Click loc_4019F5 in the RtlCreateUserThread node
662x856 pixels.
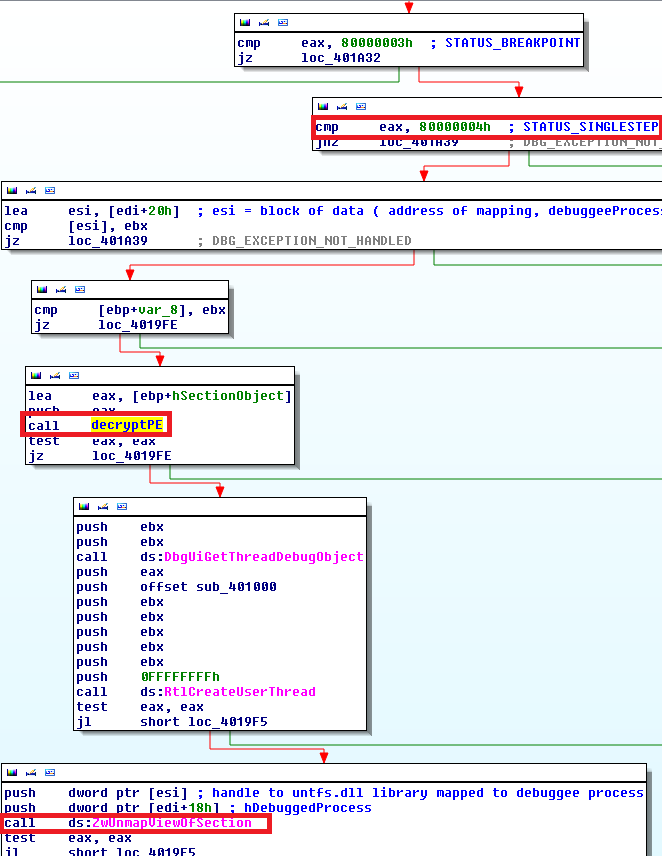coord(228,722)
